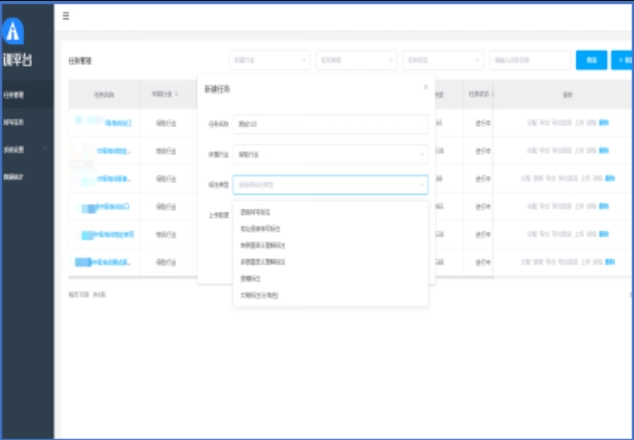Click the blue search button beside input
Screen dimensions: 634x440
point(592,60)
